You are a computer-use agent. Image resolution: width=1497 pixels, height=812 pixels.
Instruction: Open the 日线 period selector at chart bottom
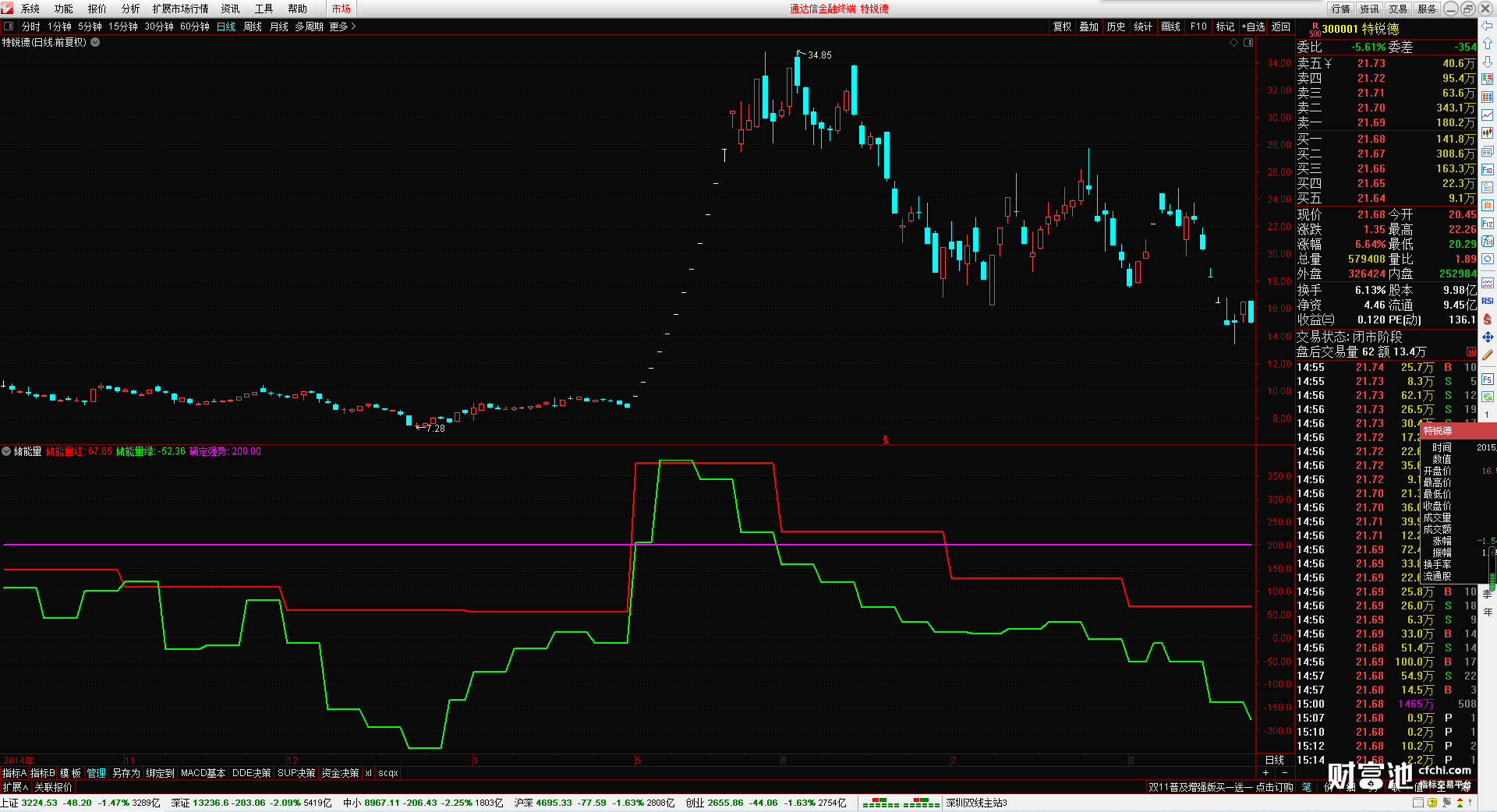pyautogui.click(x=1275, y=760)
